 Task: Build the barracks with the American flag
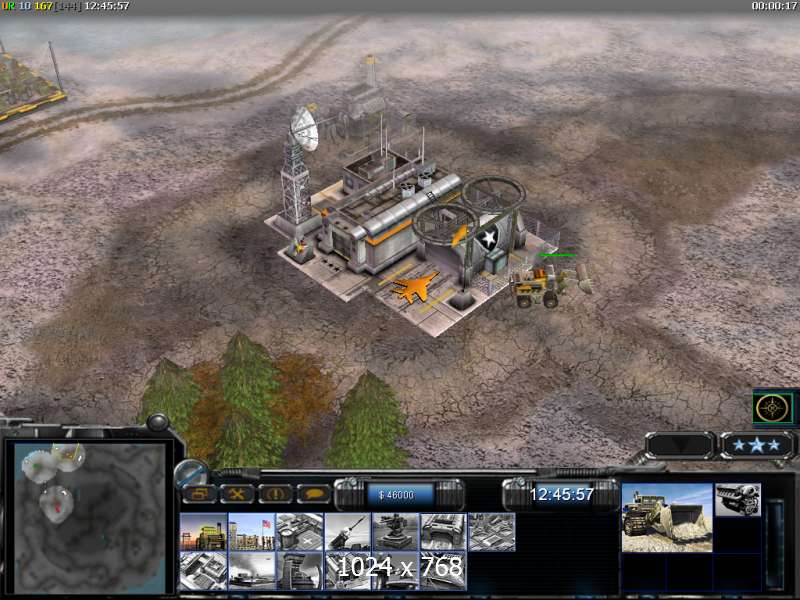tap(252, 532)
